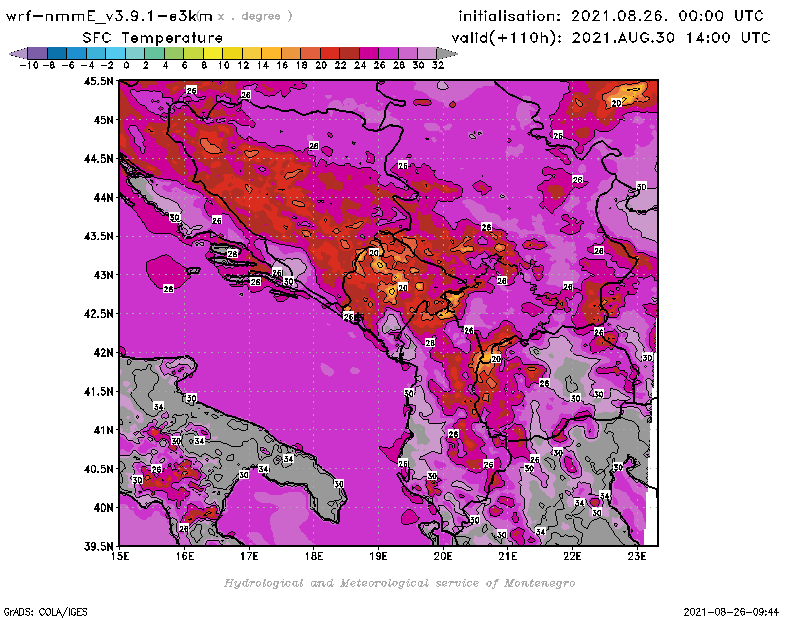Click the 44N latitude label
The height and width of the screenshot is (618, 800).
[x=103, y=197]
